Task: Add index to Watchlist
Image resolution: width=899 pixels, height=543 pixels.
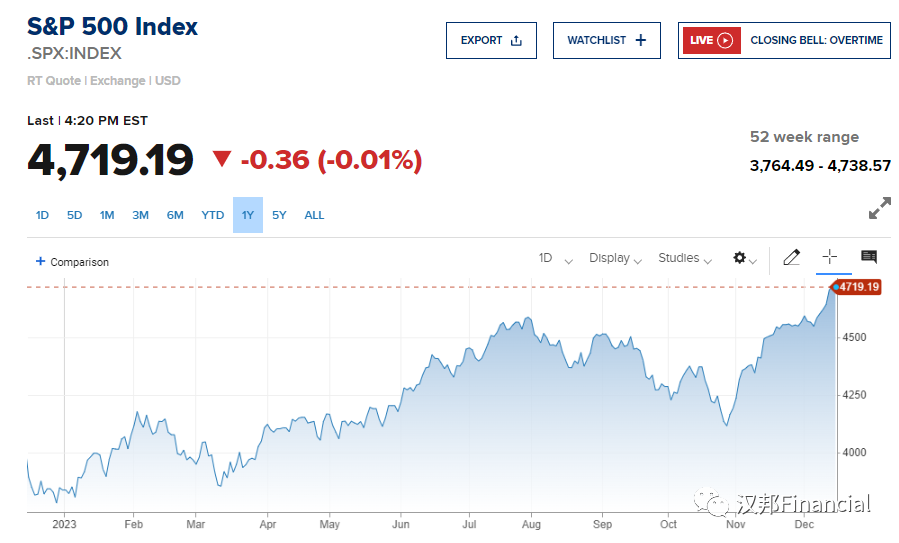Action: coord(606,40)
